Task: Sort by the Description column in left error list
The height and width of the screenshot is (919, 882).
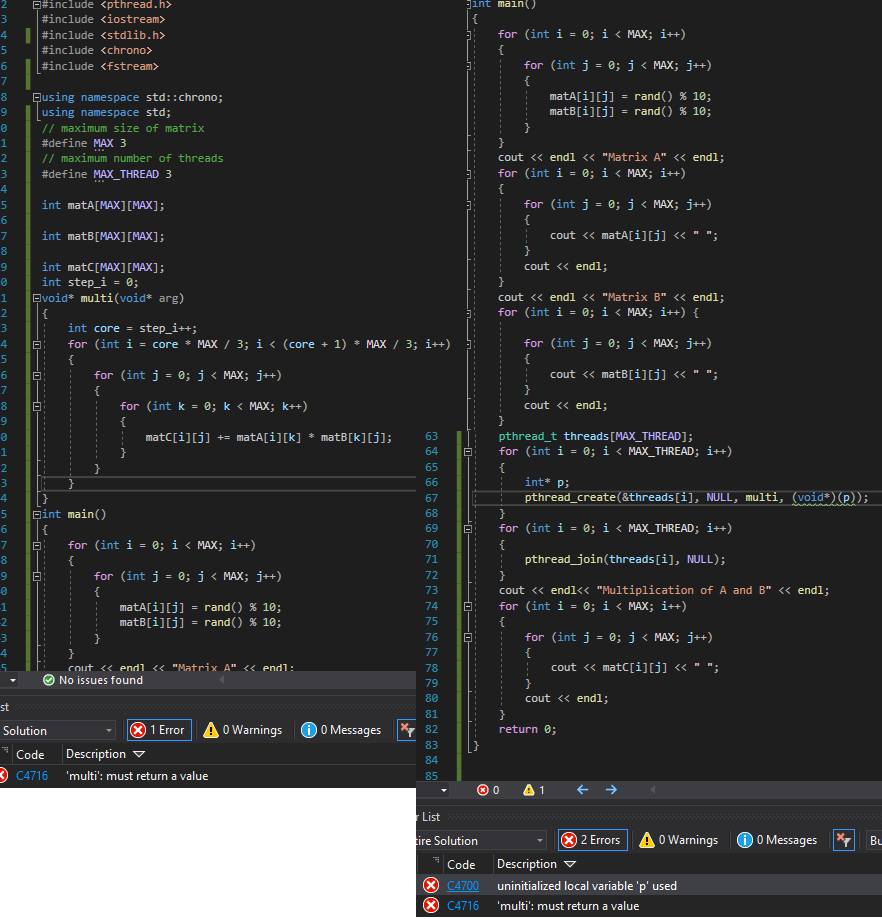Action: (x=96, y=754)
